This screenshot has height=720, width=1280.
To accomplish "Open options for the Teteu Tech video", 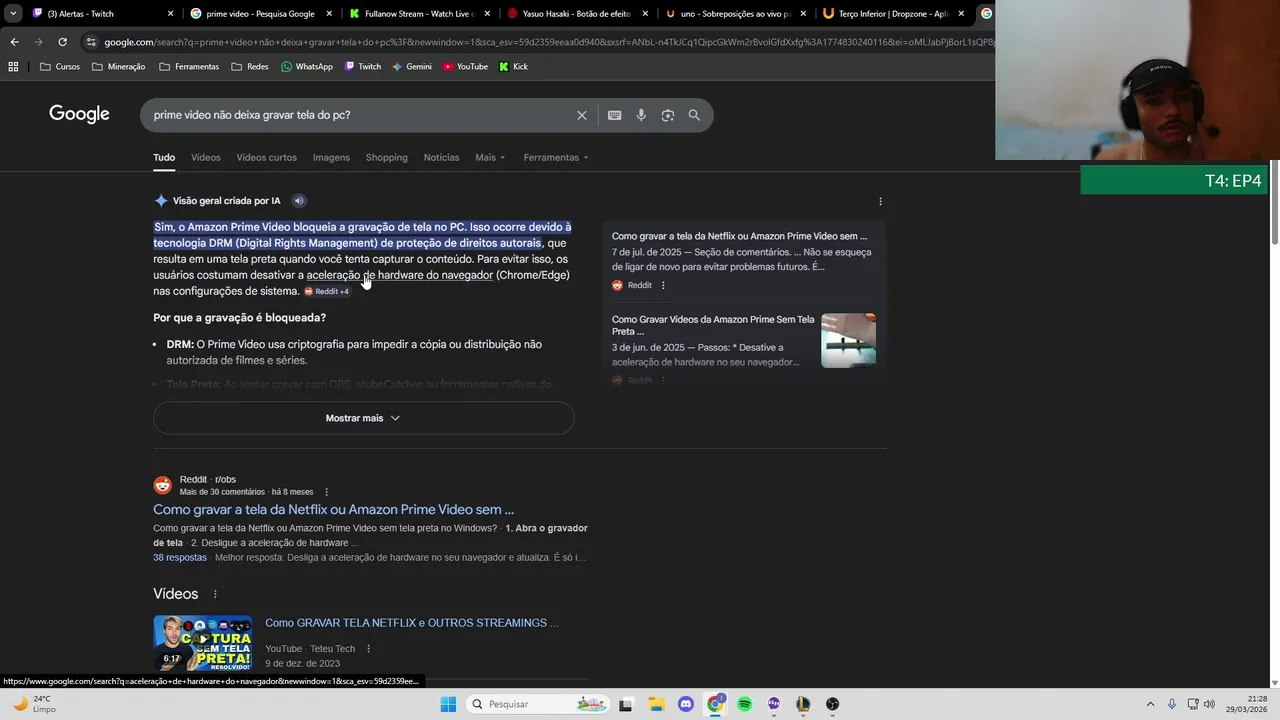I will pos(368,649).
